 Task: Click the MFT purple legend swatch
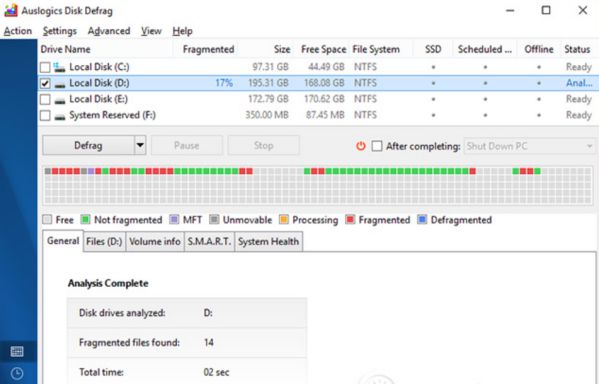174,219
